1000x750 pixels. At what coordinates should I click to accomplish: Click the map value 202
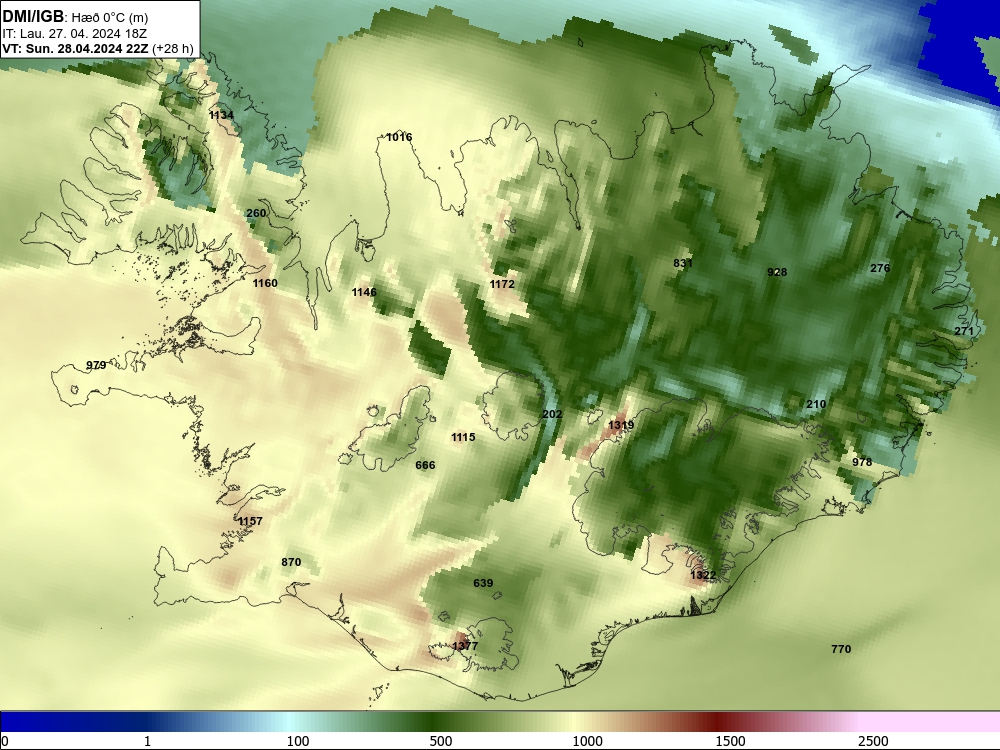click(x=552, y=414)
